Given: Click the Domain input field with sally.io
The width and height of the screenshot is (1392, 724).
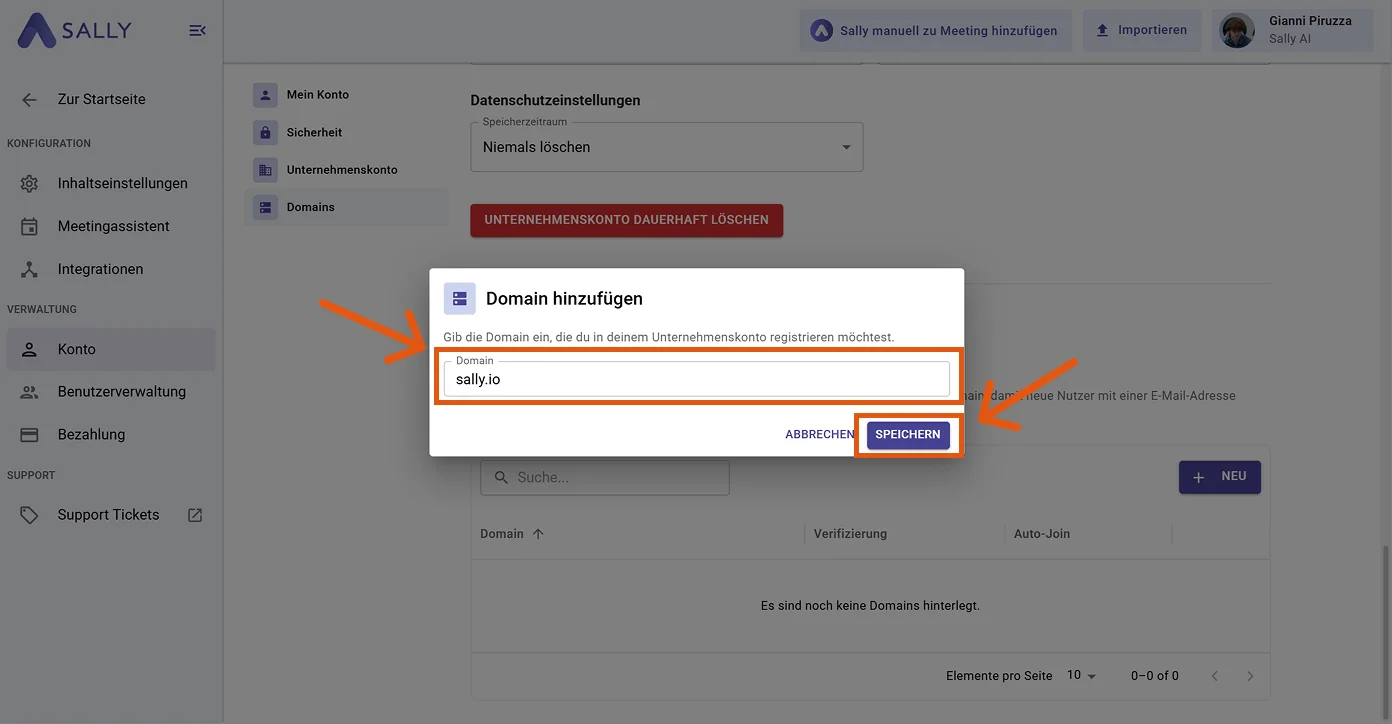Looking at the screenshot, I should pyautogui.click(x=697, y=379).
